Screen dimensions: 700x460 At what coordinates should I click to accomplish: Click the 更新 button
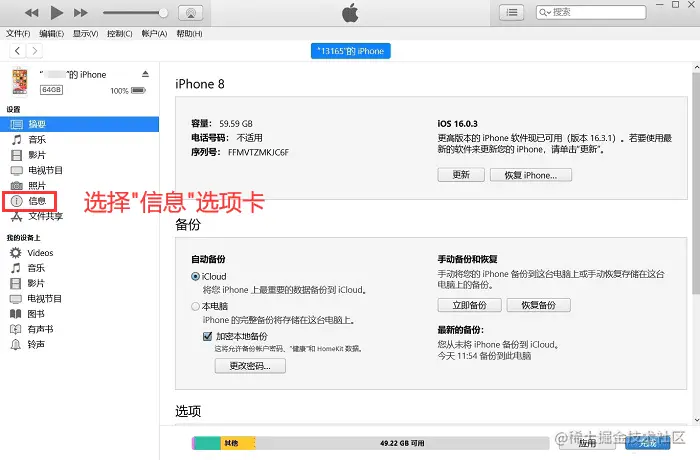(x=461, y=175)
